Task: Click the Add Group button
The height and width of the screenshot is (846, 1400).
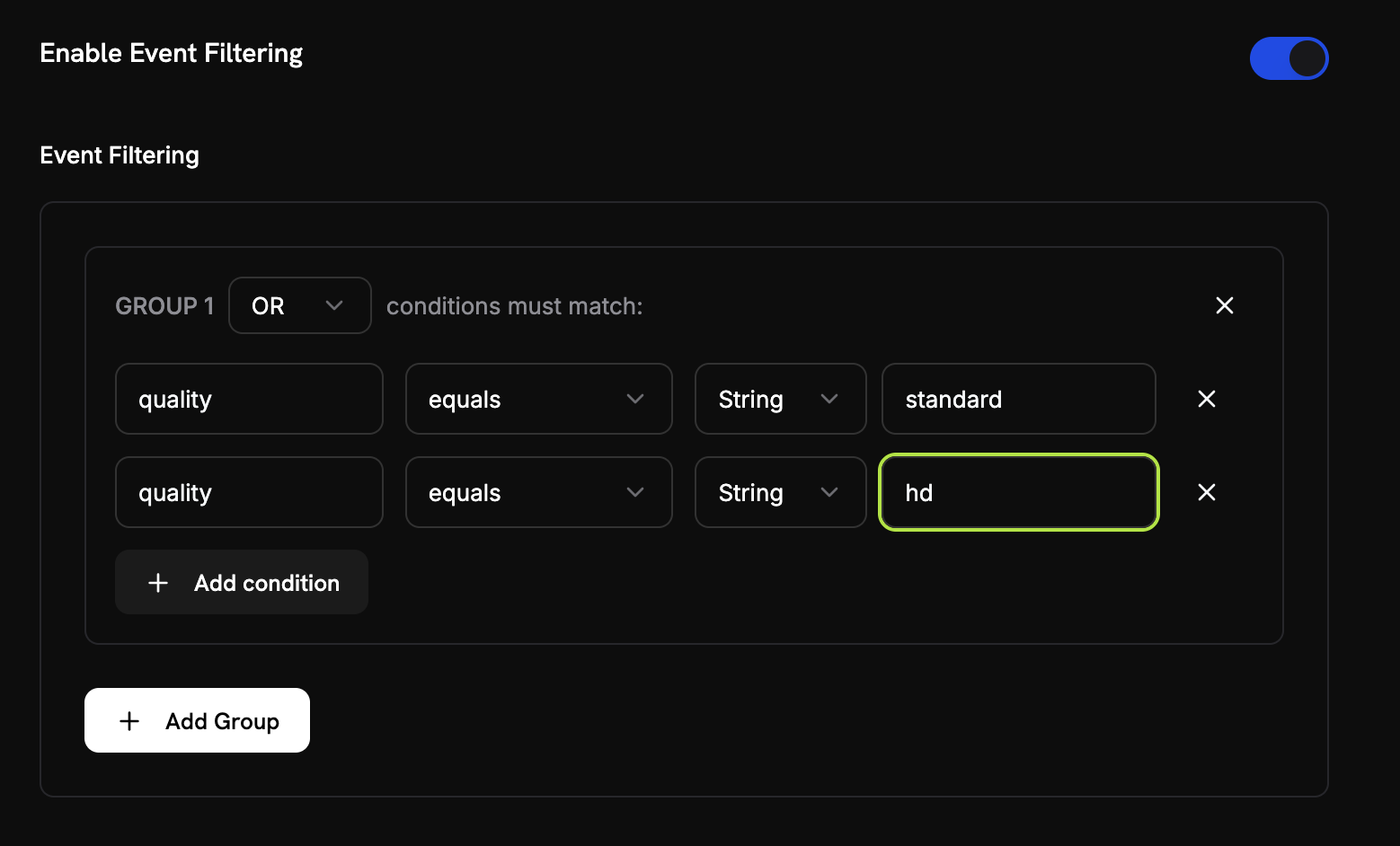Action: [197, 719]
